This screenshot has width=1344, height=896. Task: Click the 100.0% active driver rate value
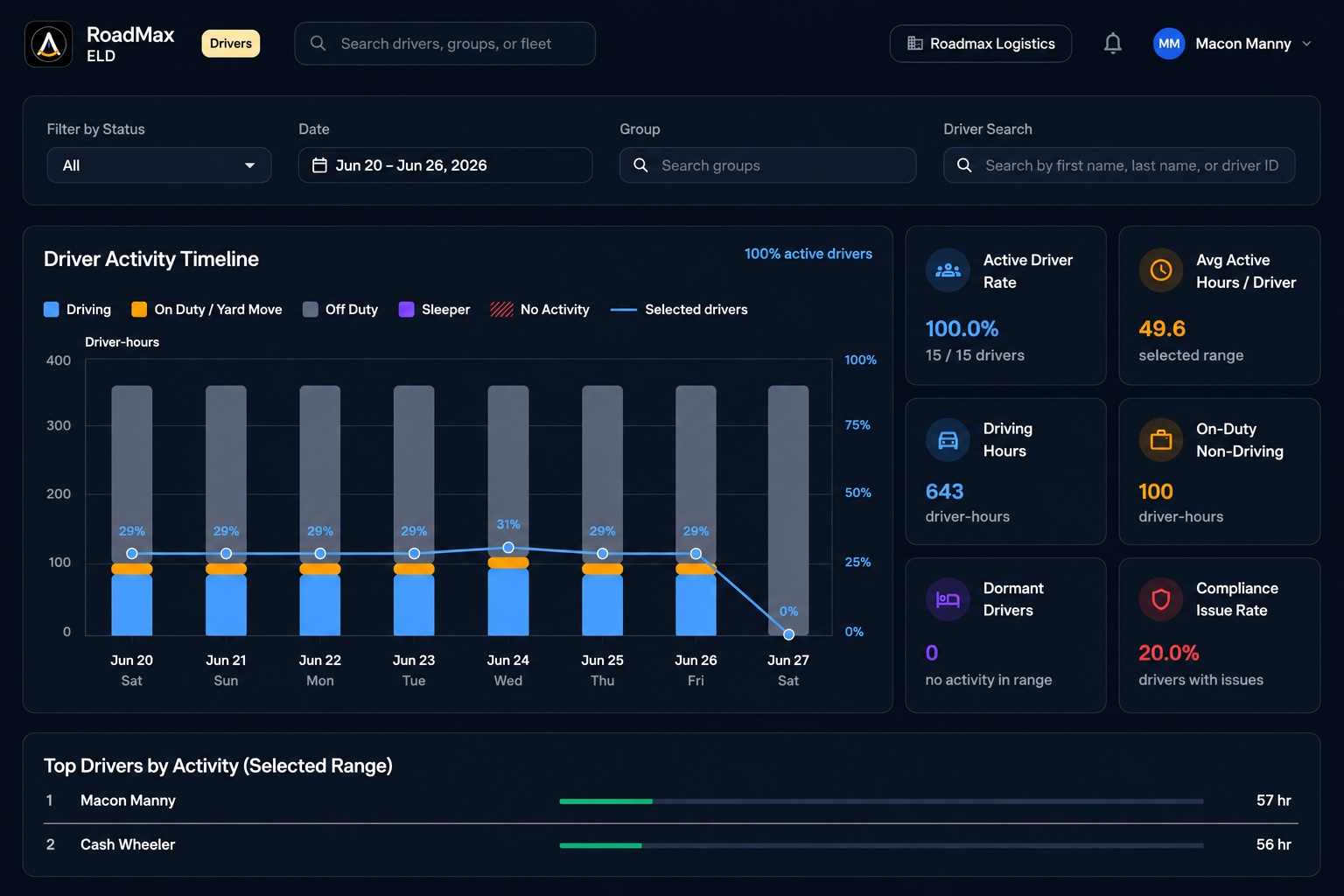[x=962, y=329]
